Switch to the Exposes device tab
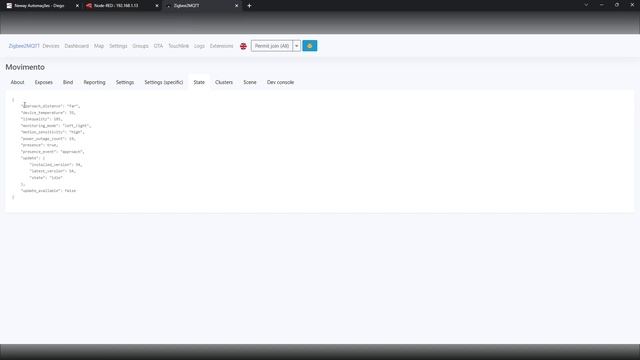The image size is (640, 360). (44, 82)
